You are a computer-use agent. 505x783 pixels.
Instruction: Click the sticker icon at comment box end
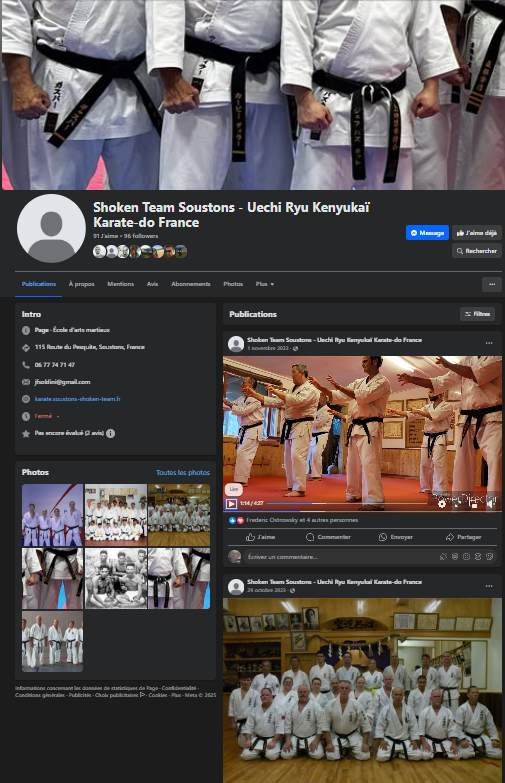pyautogui.click(x=490, y=556)
